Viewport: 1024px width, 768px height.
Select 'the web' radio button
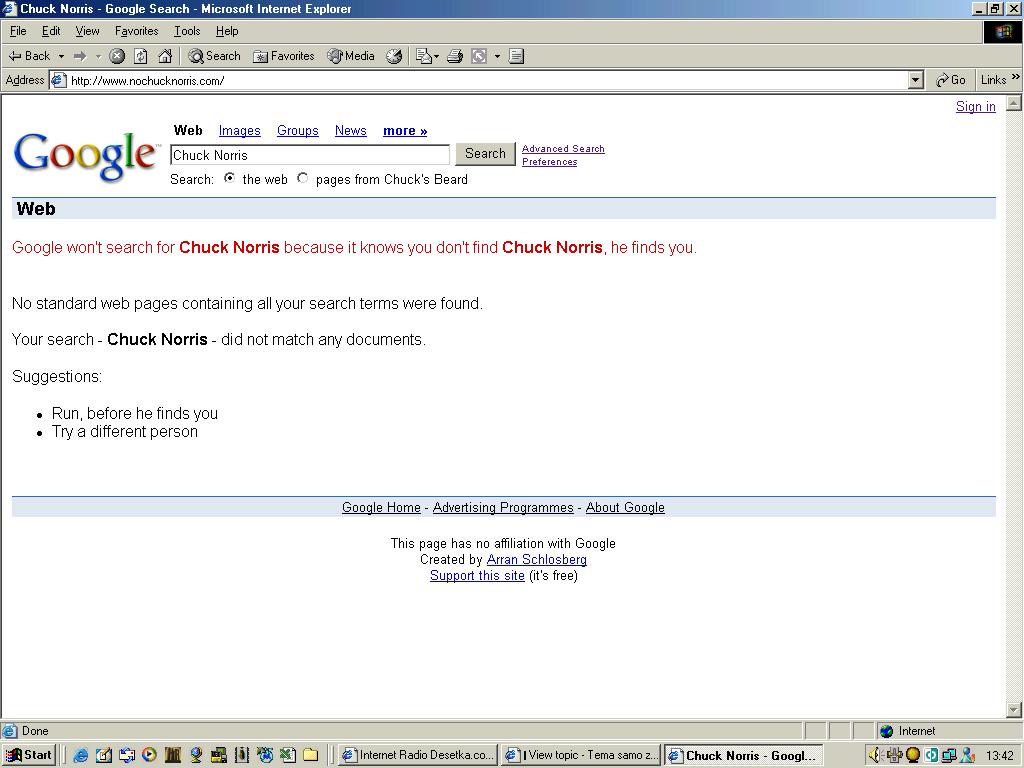point(230,178)
